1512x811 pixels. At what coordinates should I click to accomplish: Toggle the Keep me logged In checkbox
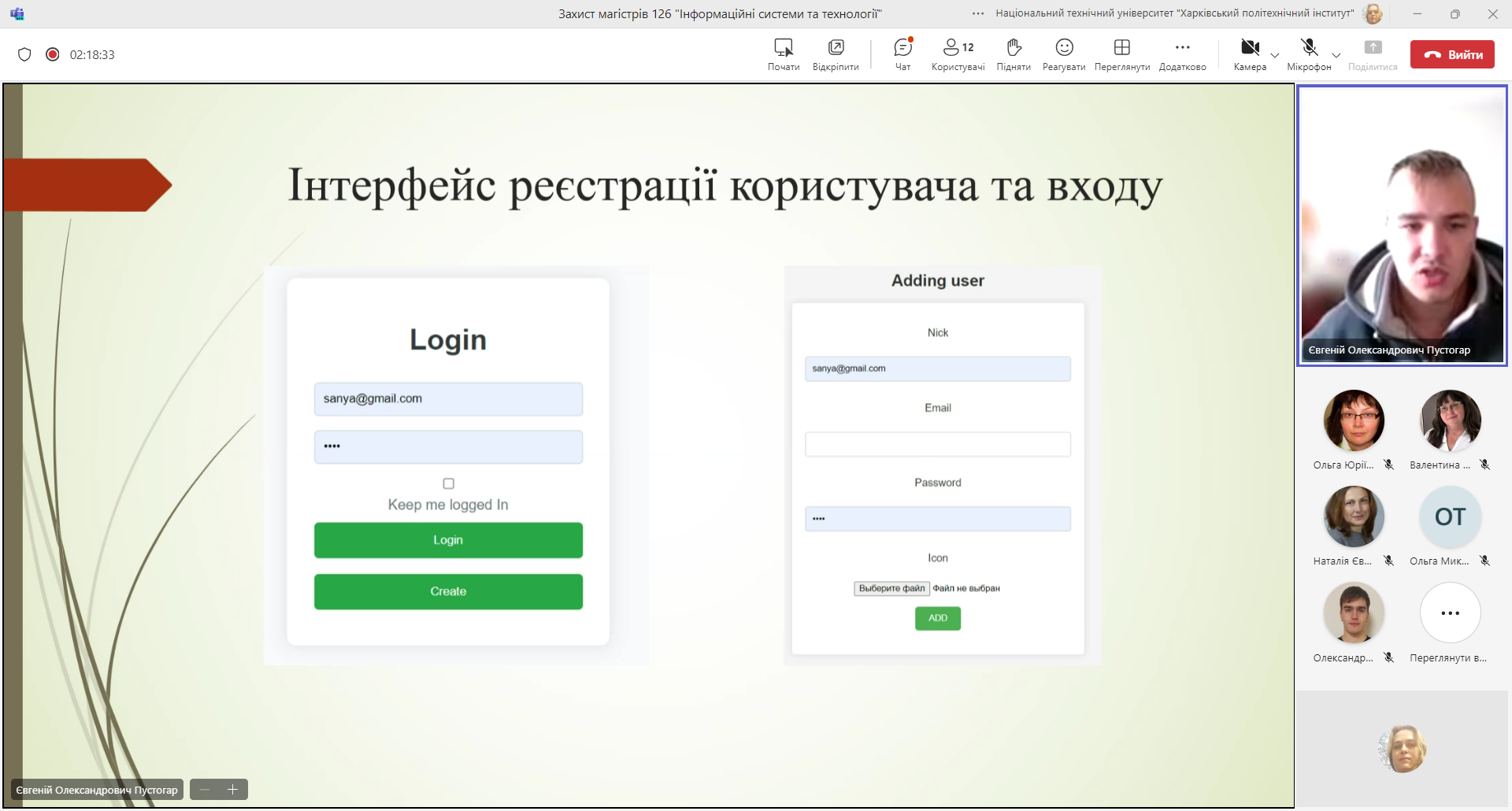[x=448, y=483]
